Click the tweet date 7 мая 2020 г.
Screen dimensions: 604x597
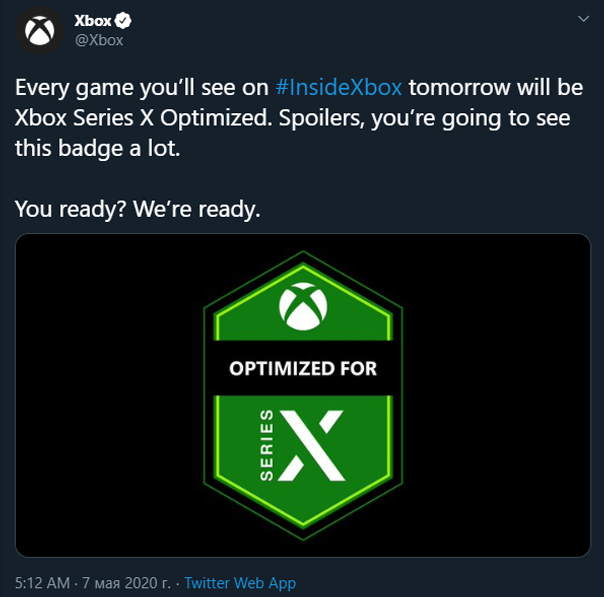[x=125, y=582]
